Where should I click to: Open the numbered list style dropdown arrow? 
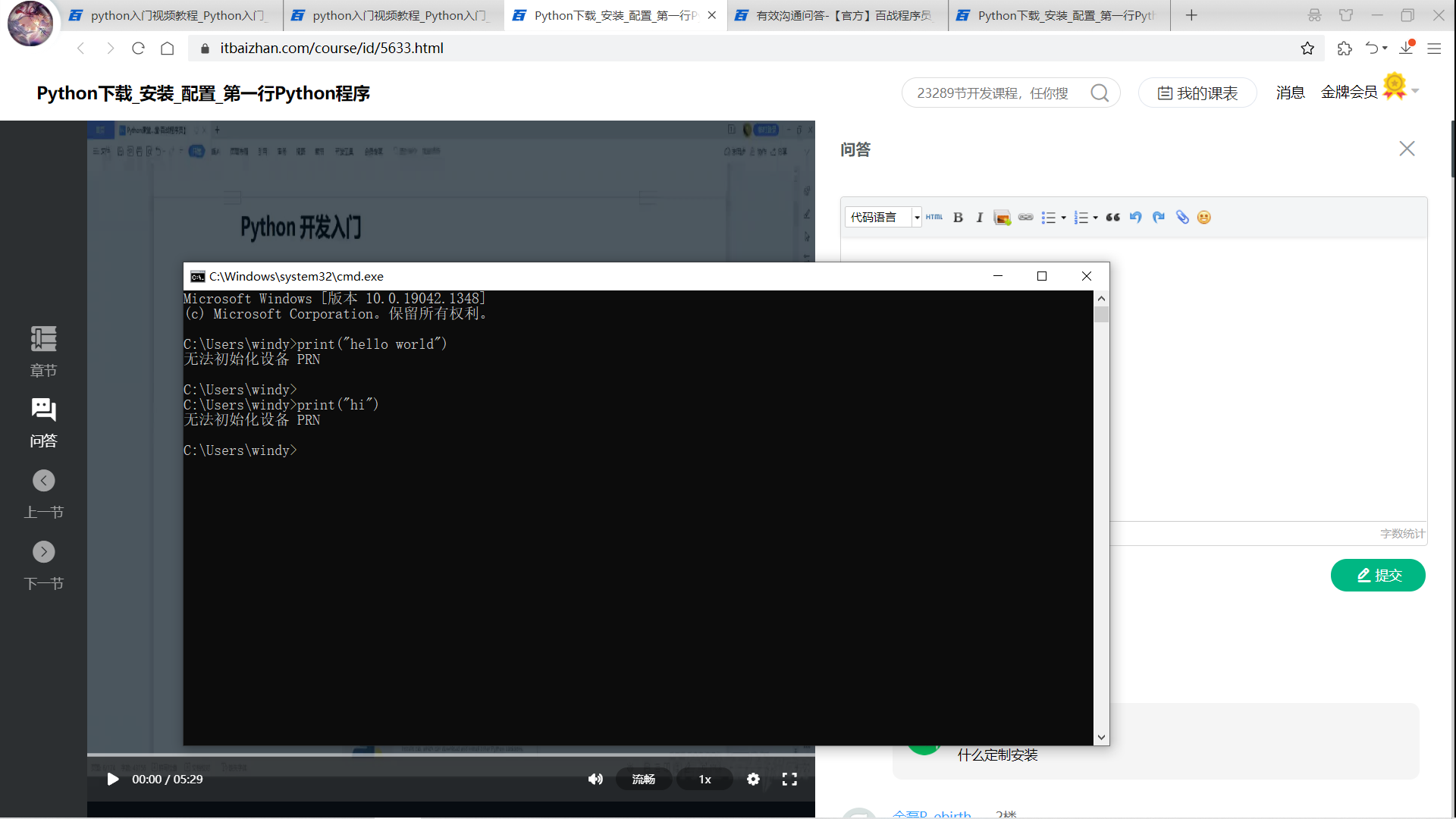click(1096, 218)
